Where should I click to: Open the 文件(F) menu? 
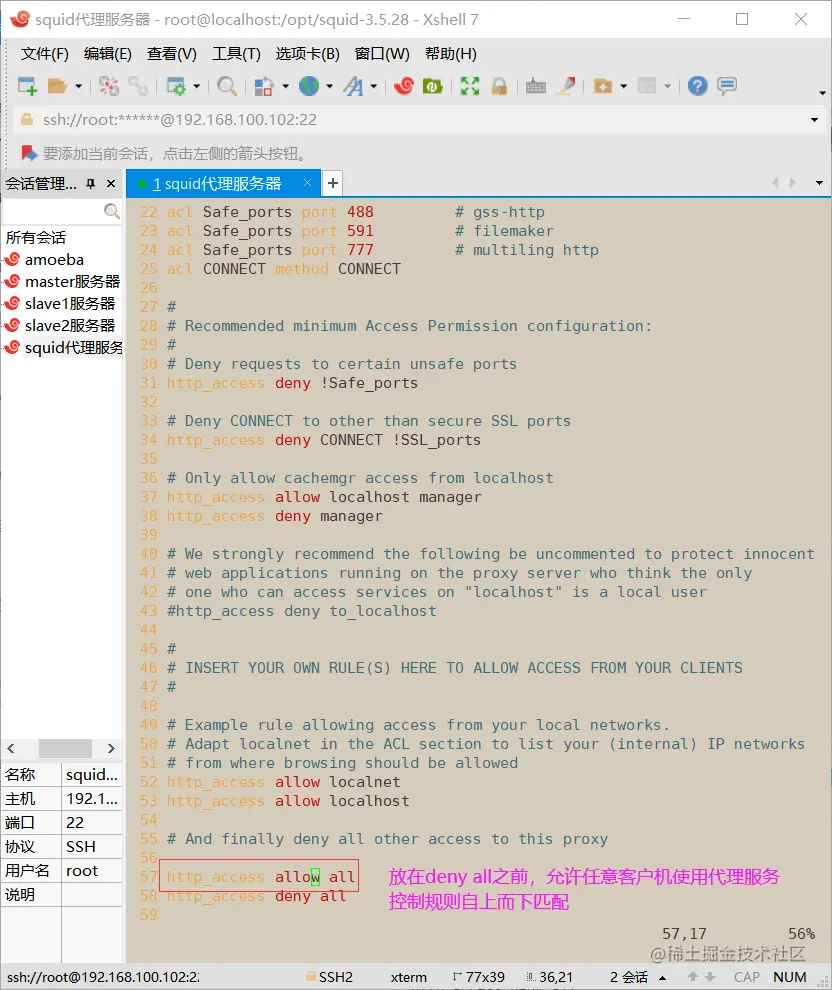[44, 54]
